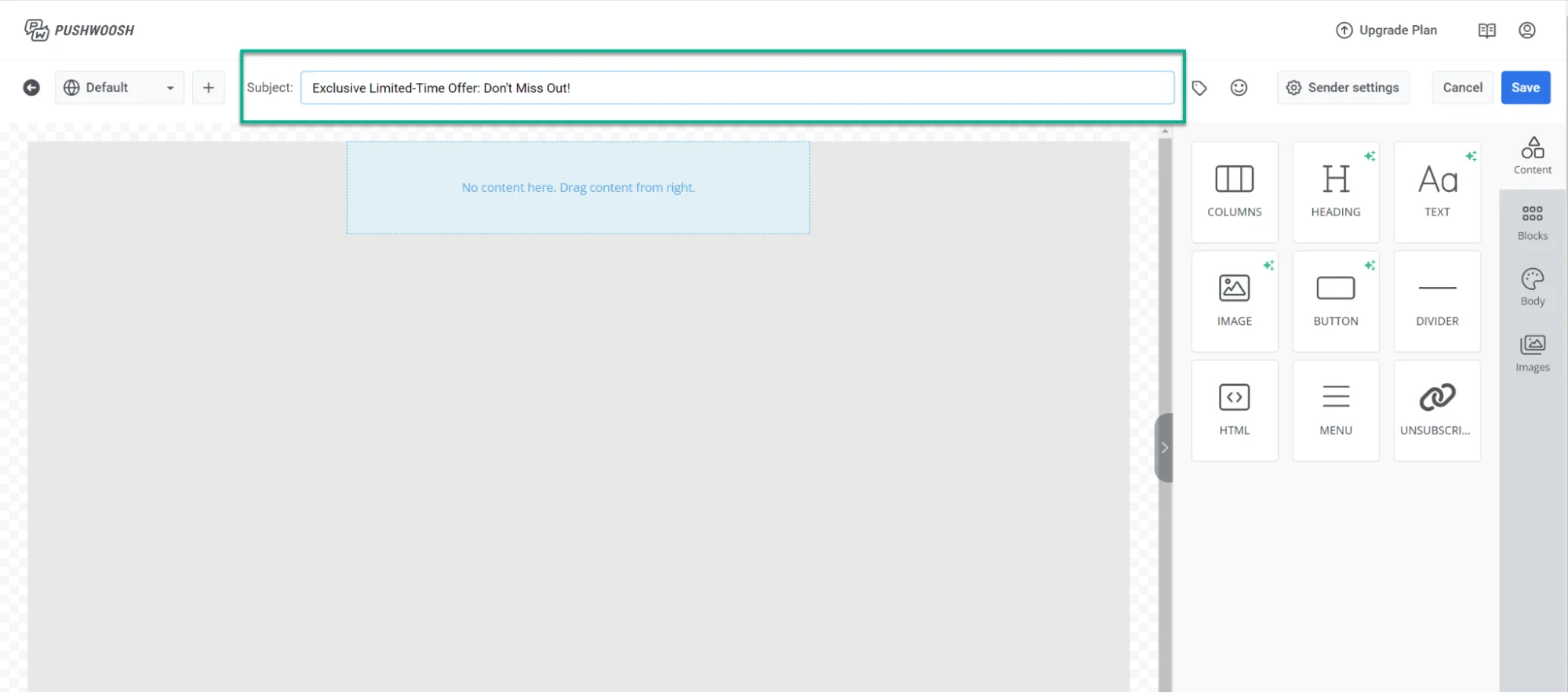Select the Button content block
Viewport: 1568px width, 693px height.
tap(1335, 300)
